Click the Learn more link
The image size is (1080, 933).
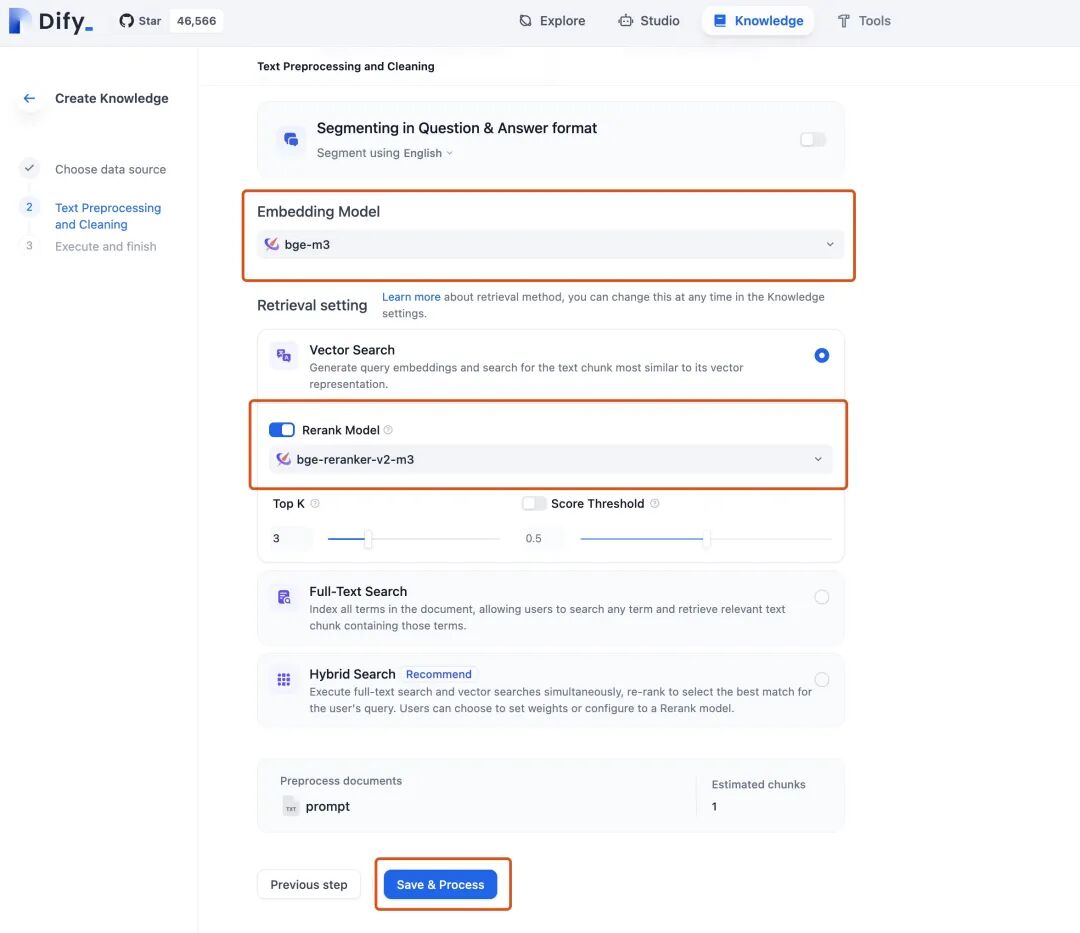point(411,297)
